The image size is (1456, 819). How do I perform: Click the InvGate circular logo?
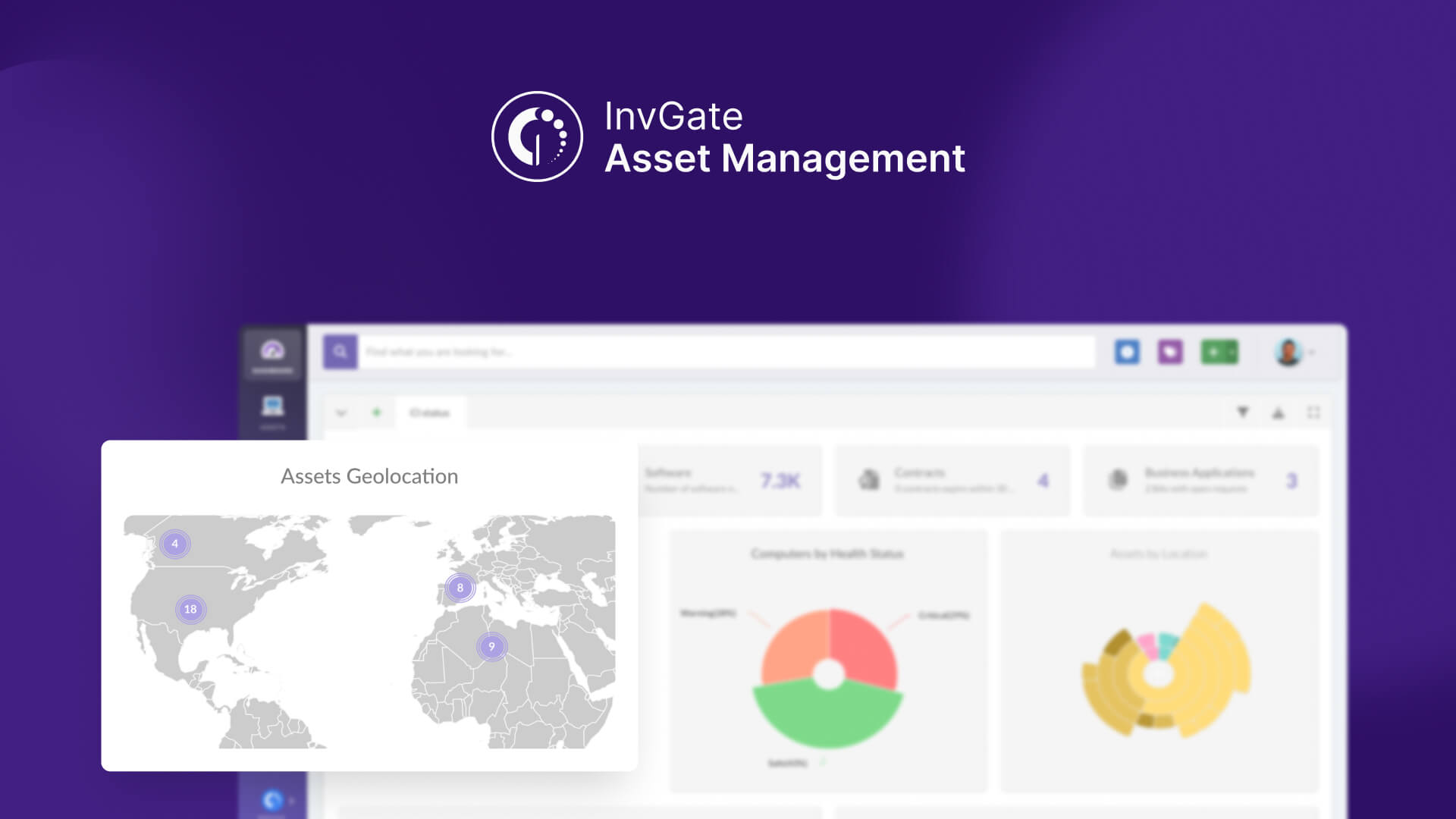pos(537,136)
